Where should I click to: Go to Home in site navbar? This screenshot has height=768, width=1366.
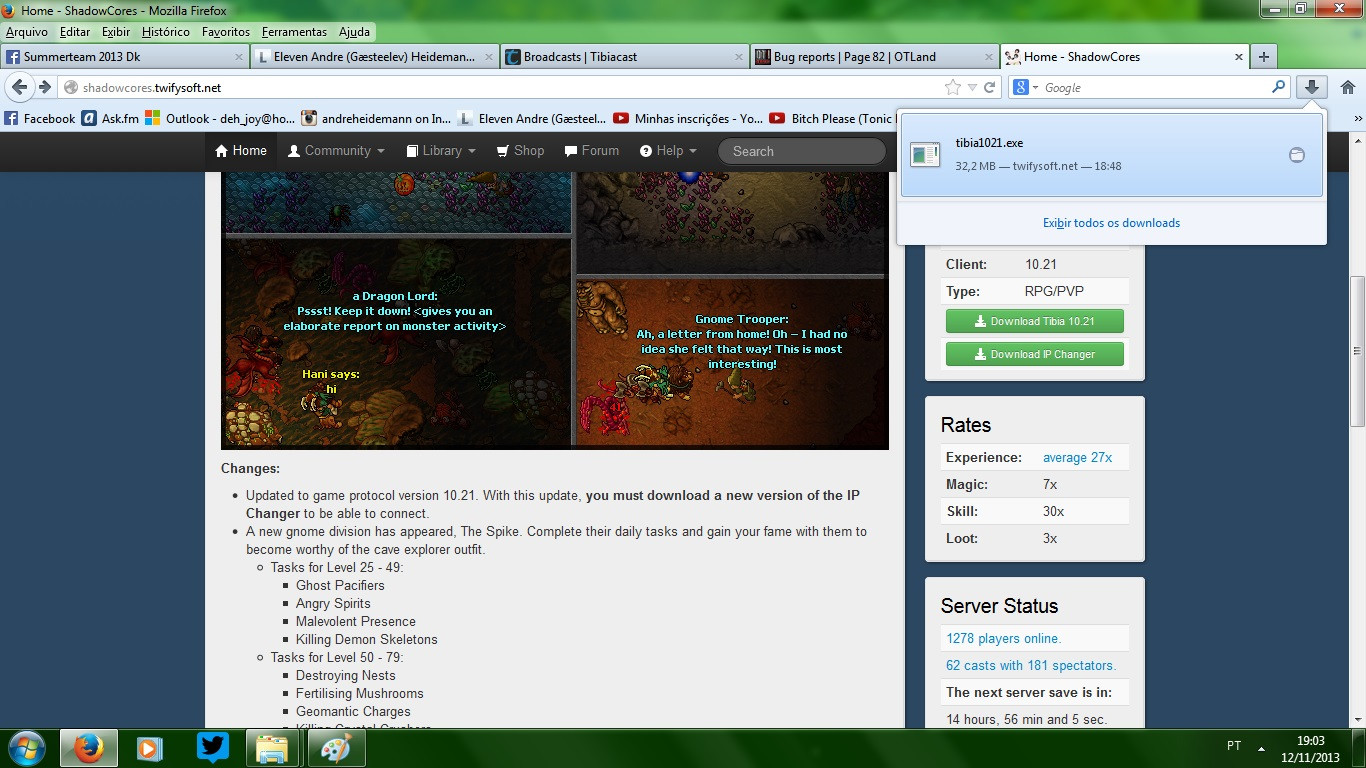click(x=241, y=151)
